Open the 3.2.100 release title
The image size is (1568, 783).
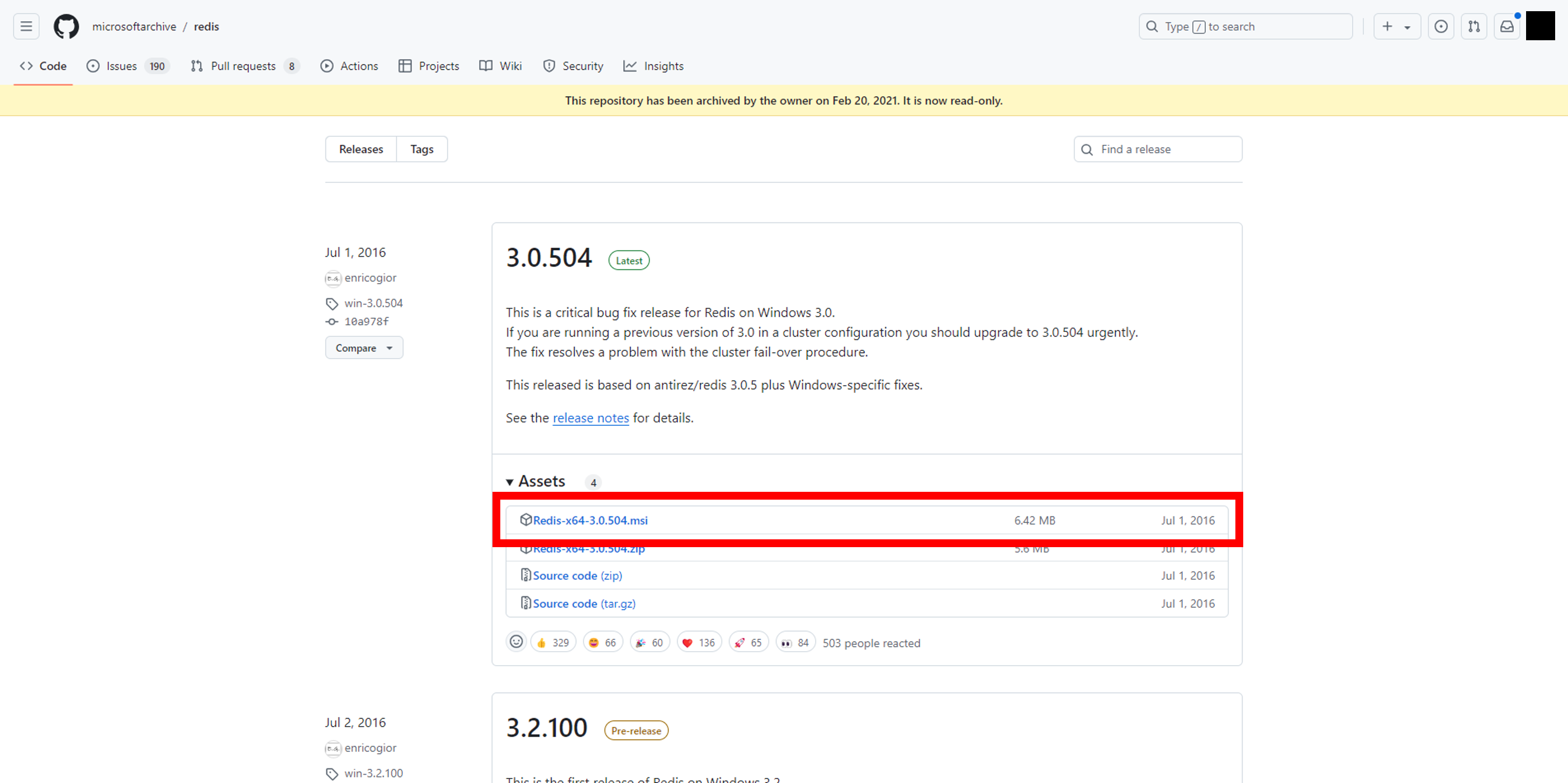547,728
